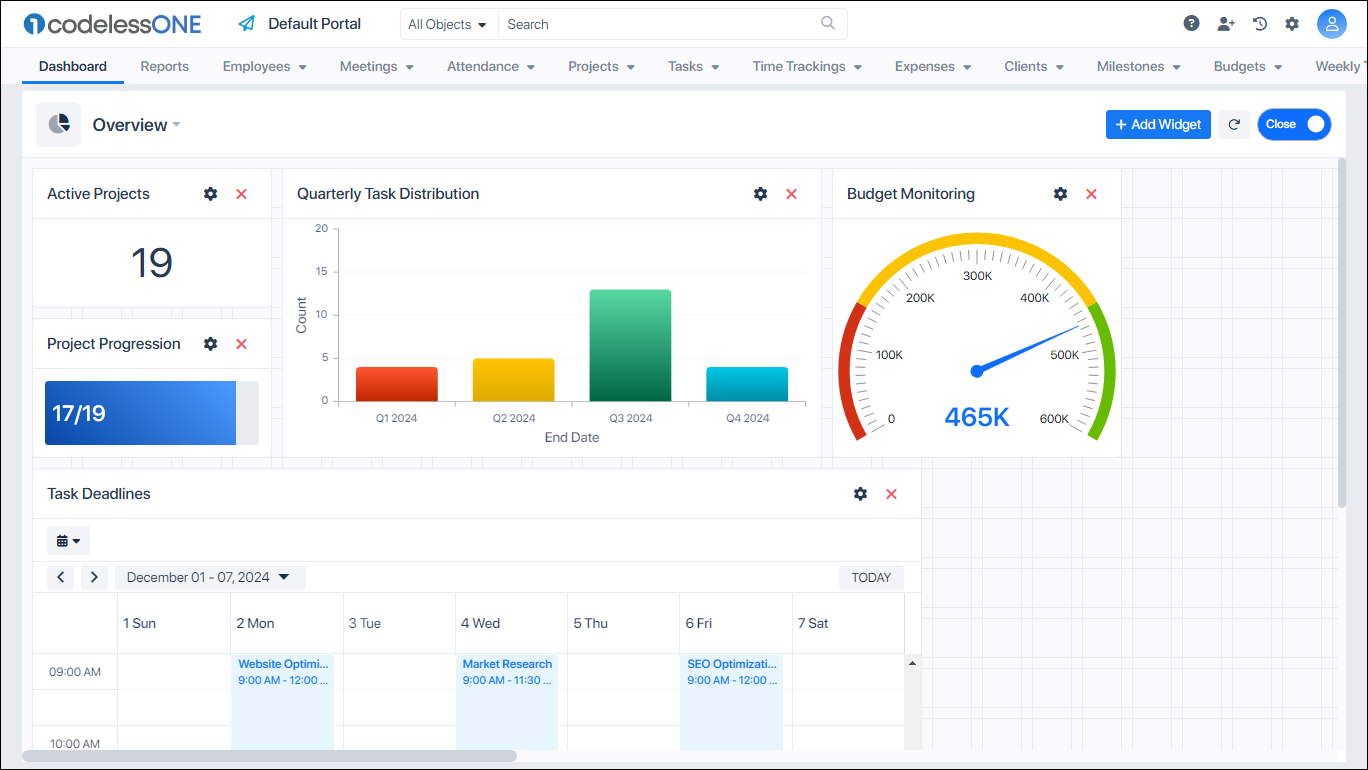The width and height of the screenshot is (1368, 770).
Task: Click the invite user icon near the avatar
Action: 1225,22
